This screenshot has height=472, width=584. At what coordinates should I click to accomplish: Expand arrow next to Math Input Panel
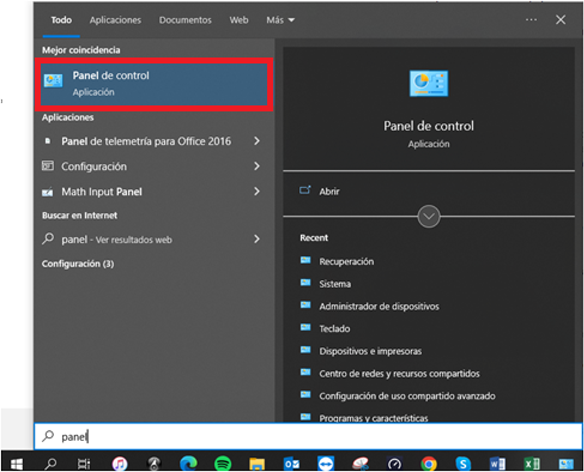(257, 191)
